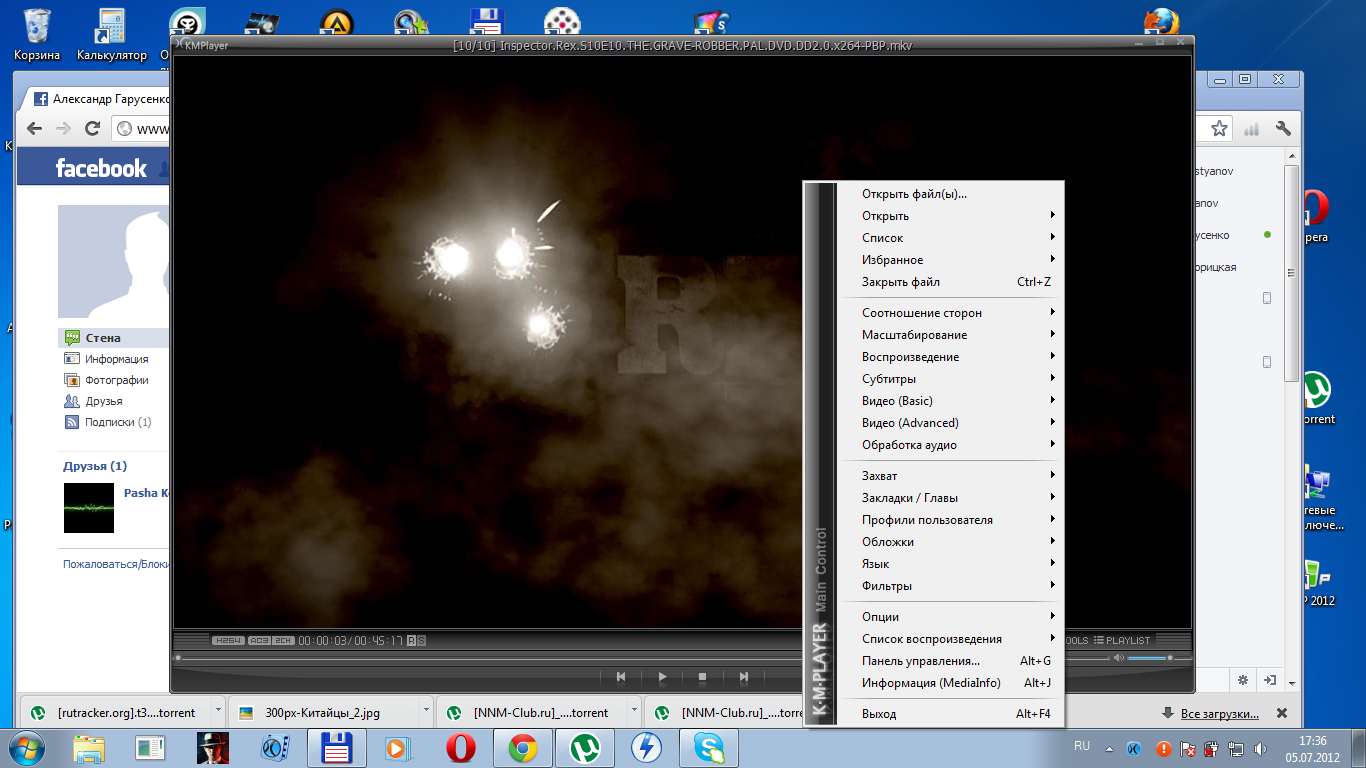Click 'Друзья (1)' heading link
The height and width of the screenshot is (768, 1366).
95,466
